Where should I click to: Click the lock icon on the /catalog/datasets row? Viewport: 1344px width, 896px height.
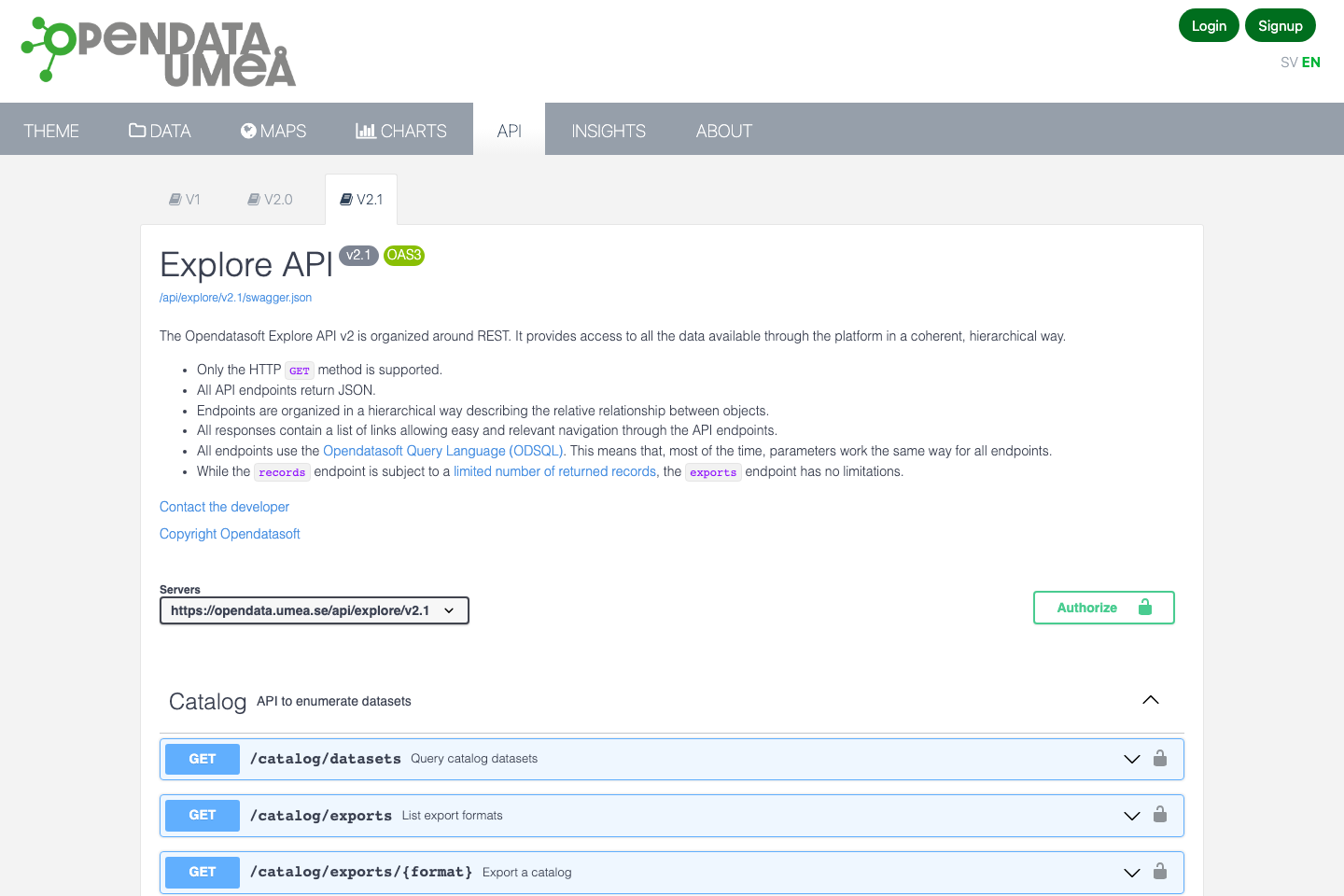click(1160, 759)
